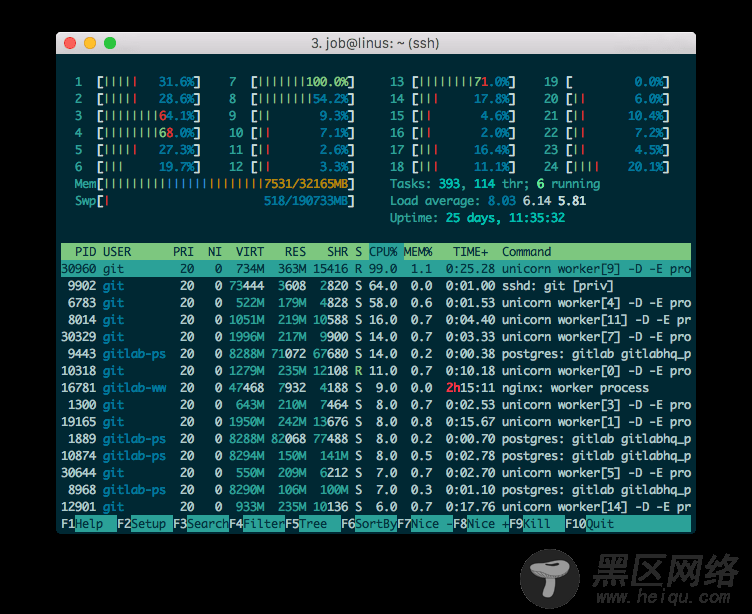Select unicorn worker[5] process row
Viewport: 752px width, 614px height.
[376, 472]
